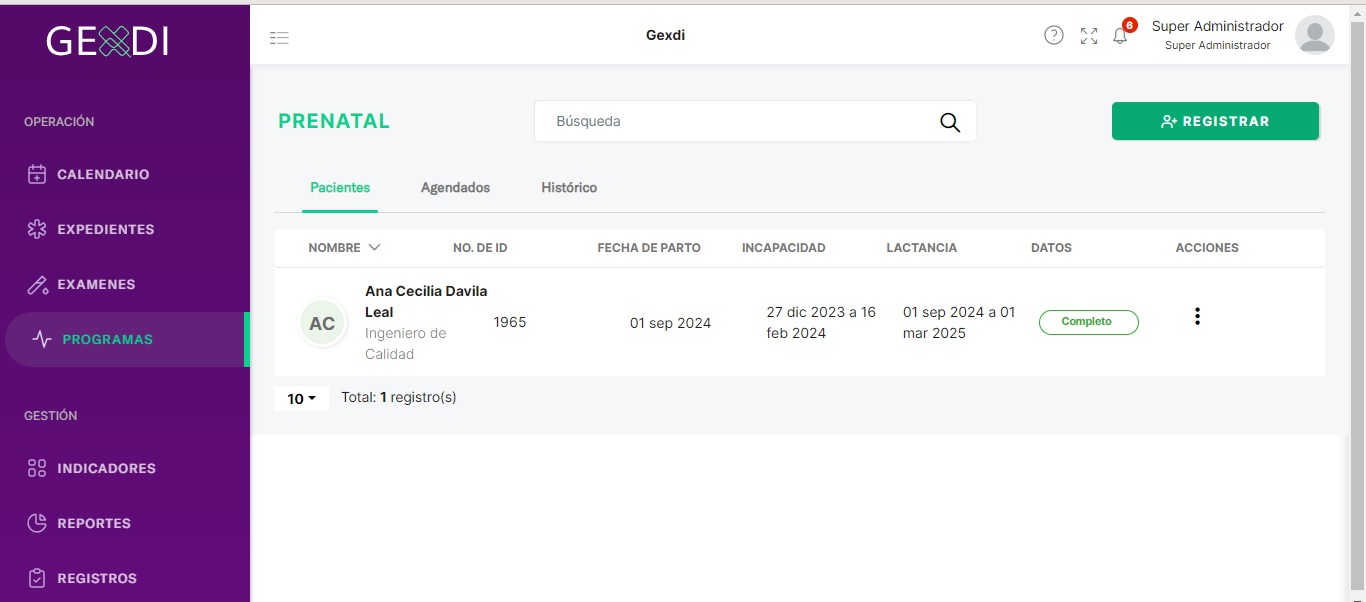Click delivery date 01 sep 2024
Image resolution: width=1366 pixels, height=602 pixels.
point(670,323)
